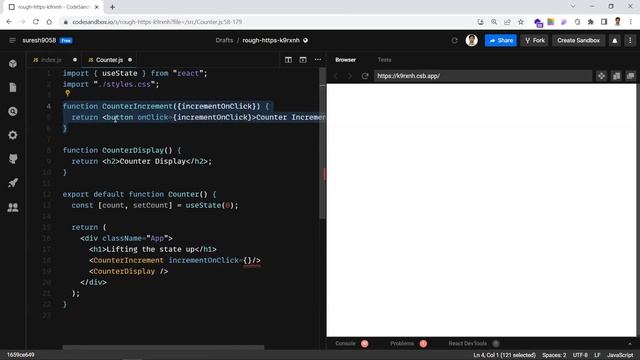Switch to the index.js editor tab
The width and height of the screenshot is (640, 360).
click(x=55, y=60)
